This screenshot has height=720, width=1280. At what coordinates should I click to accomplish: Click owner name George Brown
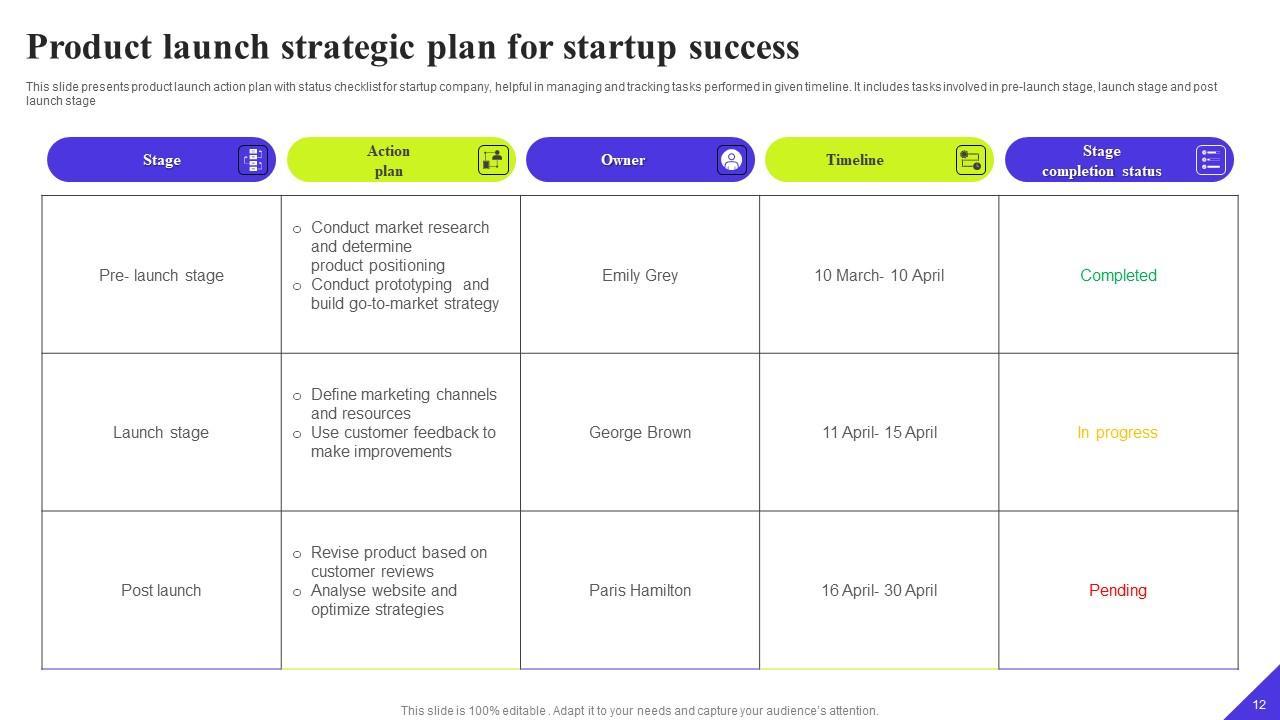tap(640, 433)
